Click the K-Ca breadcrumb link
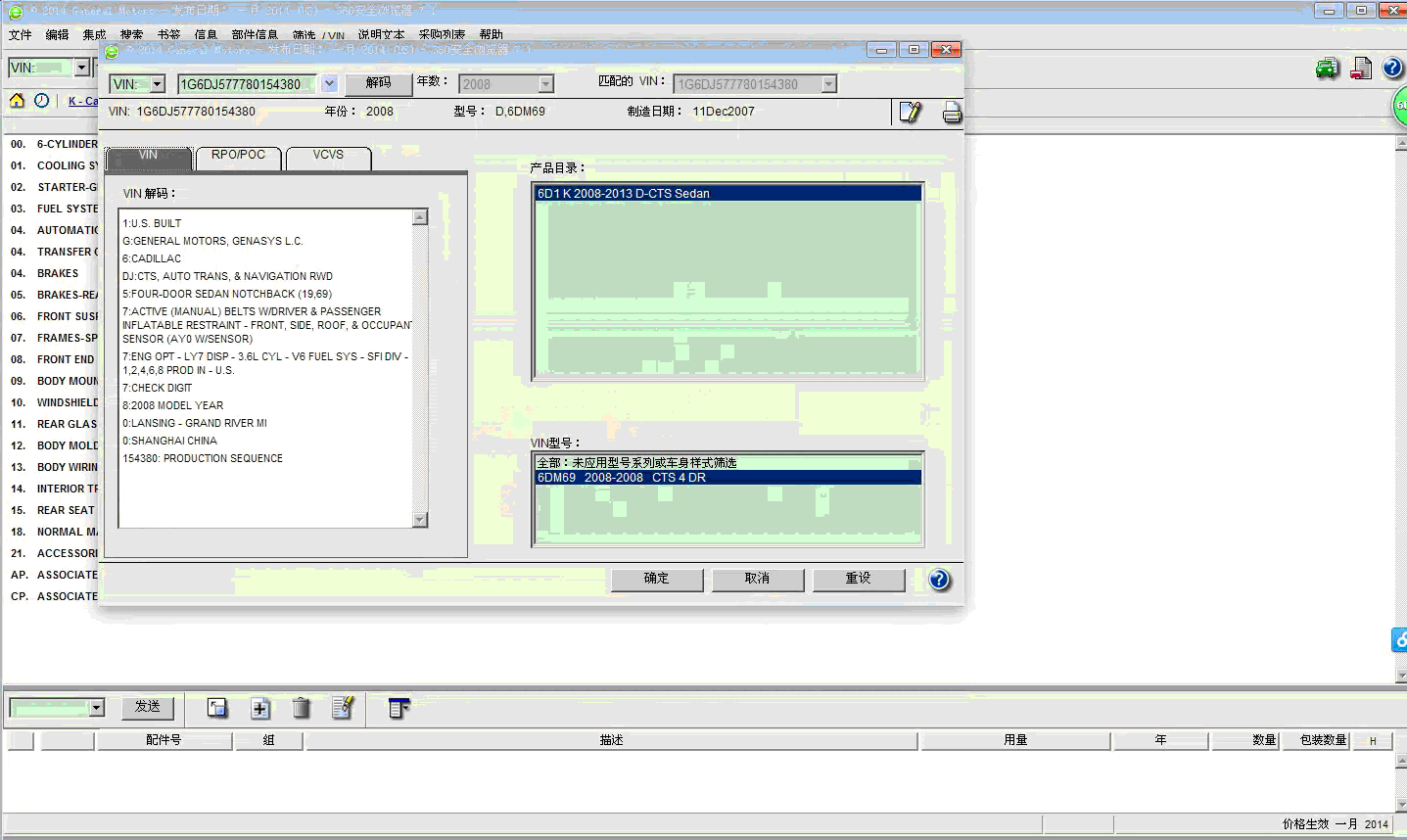 point(83,101)
